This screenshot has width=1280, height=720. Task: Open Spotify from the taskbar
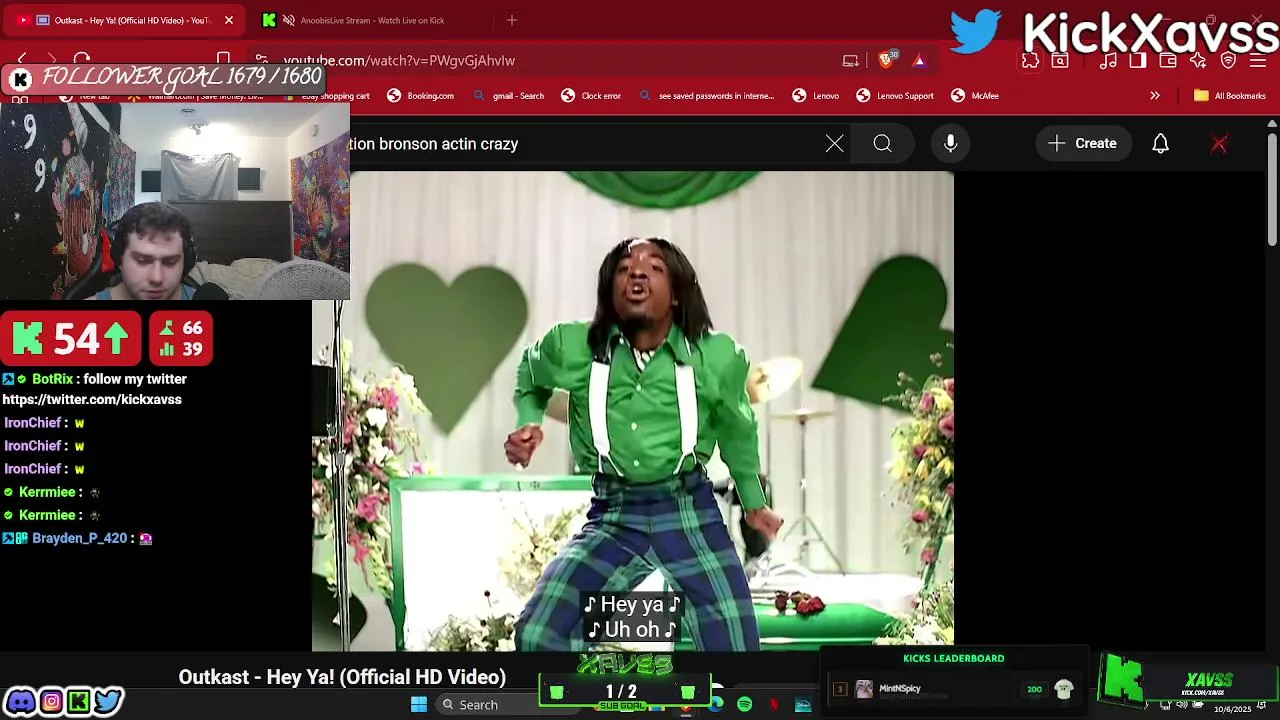click(745, 705)
